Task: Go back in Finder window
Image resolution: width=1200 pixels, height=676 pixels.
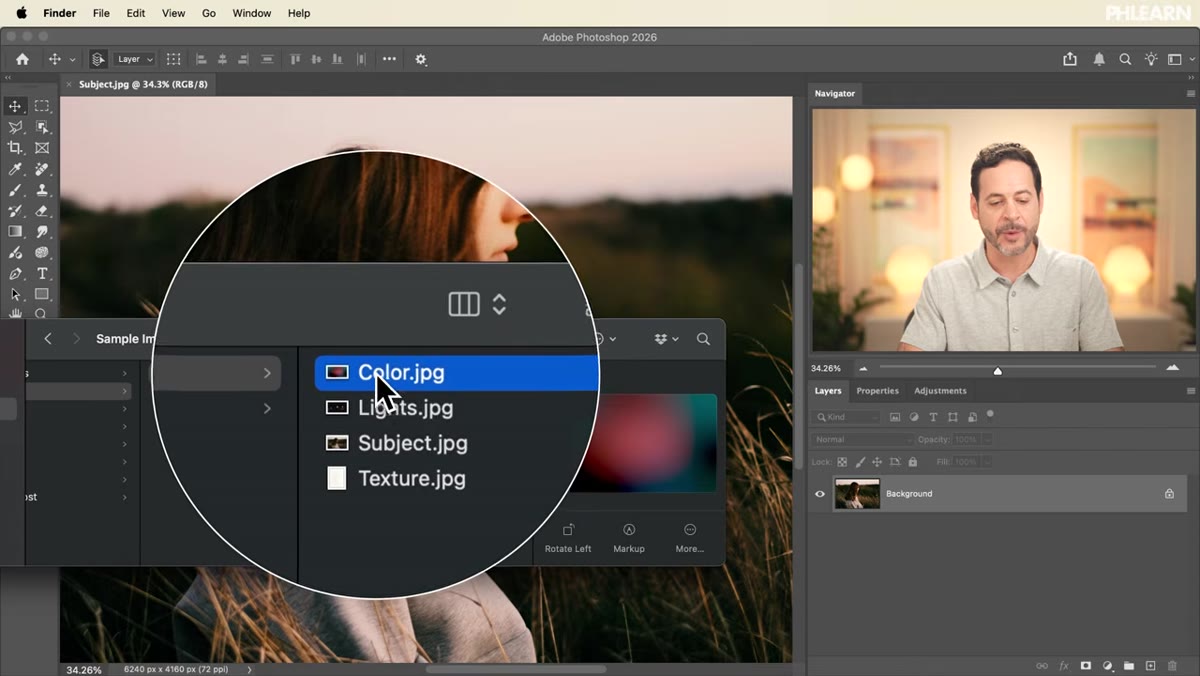Action: [47, 339]
